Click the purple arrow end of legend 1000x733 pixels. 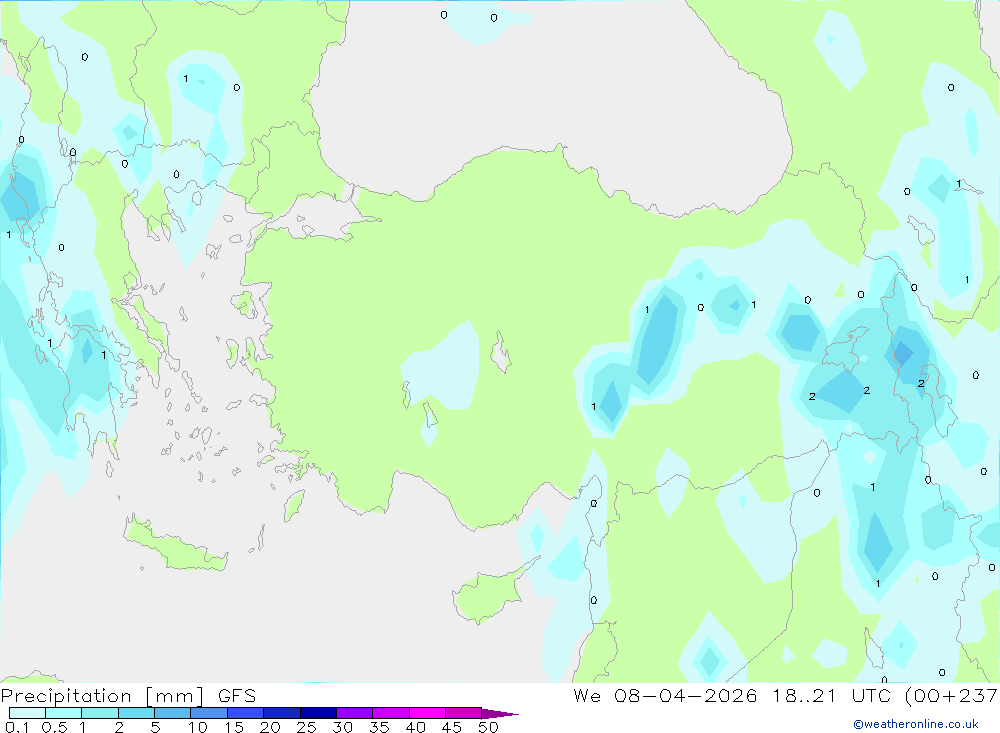[500, 714]
